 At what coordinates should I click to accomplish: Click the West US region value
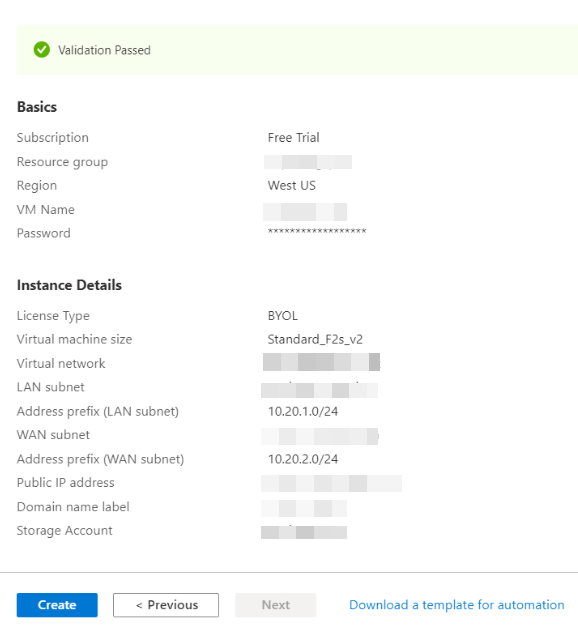(292, 186)
